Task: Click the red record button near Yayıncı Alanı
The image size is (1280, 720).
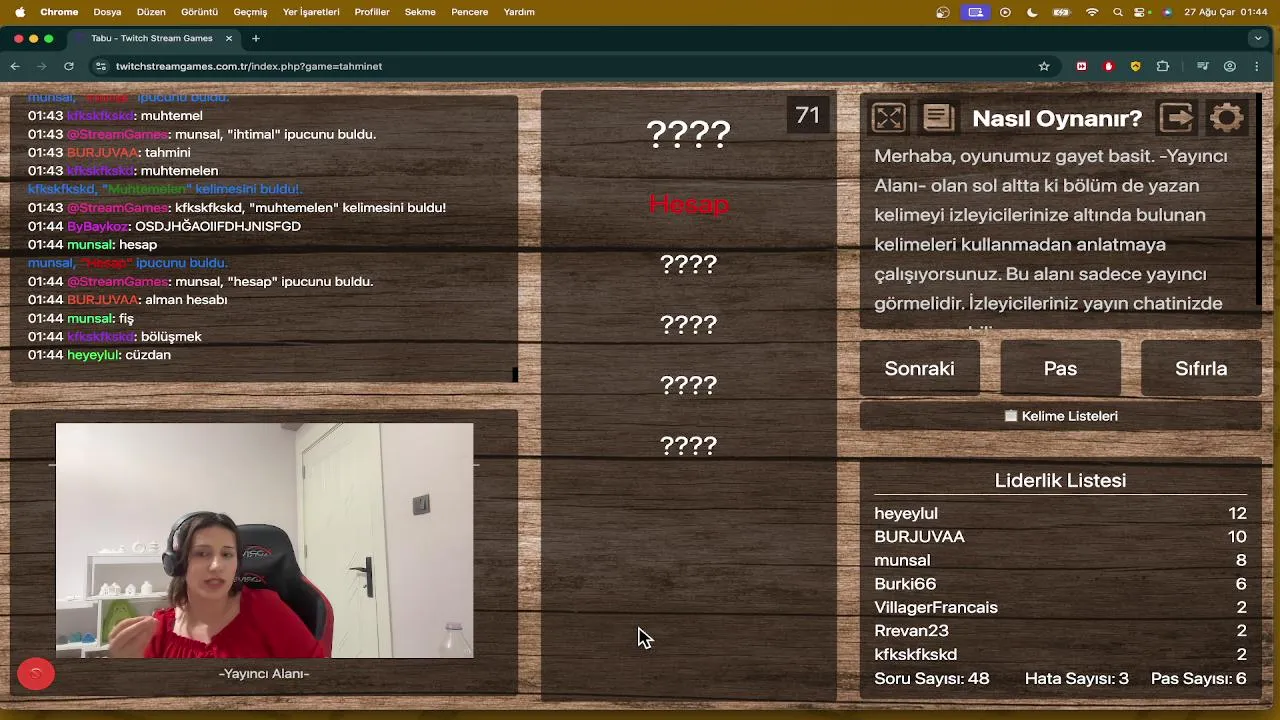Action: tap(36, 674)
